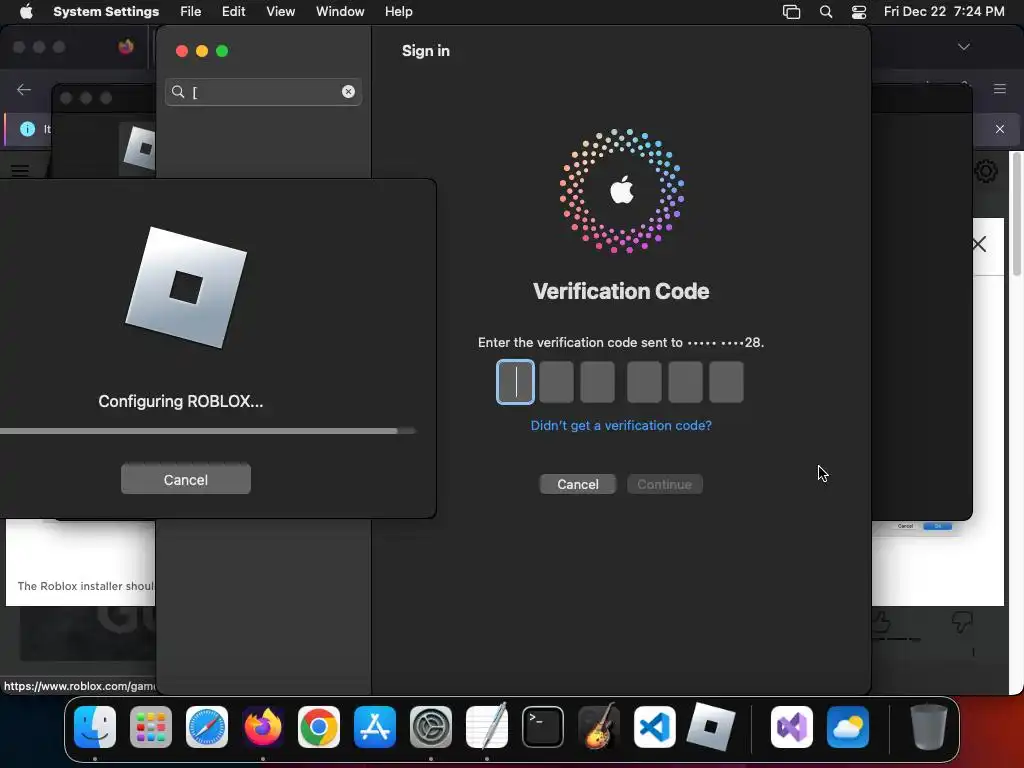Click the "Didn't get a verification code?" link

click(621, 425)
